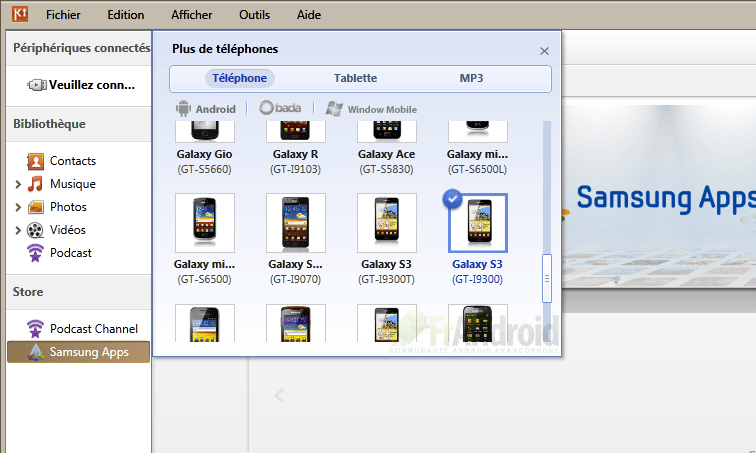This screenshot has width=756, height=453.
Task: Select Galaxy Ace GT-S5830 phone
Action: tap(386, 148)
